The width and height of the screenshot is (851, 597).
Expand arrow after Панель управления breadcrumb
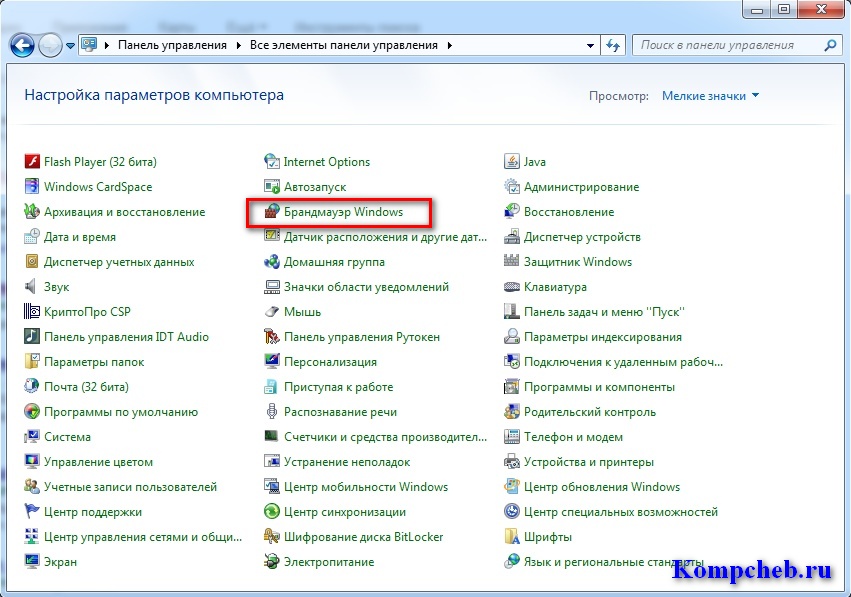(239, 46)
